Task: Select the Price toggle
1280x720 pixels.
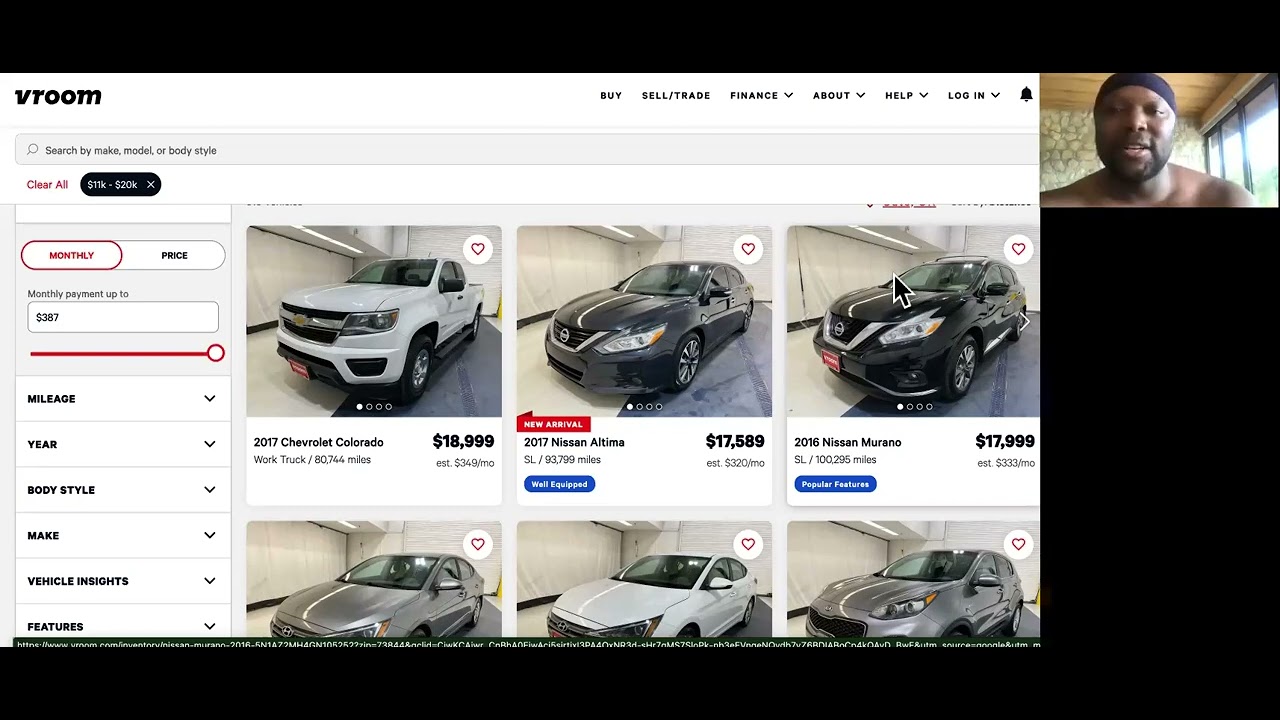Action: (x=174, y=255)
